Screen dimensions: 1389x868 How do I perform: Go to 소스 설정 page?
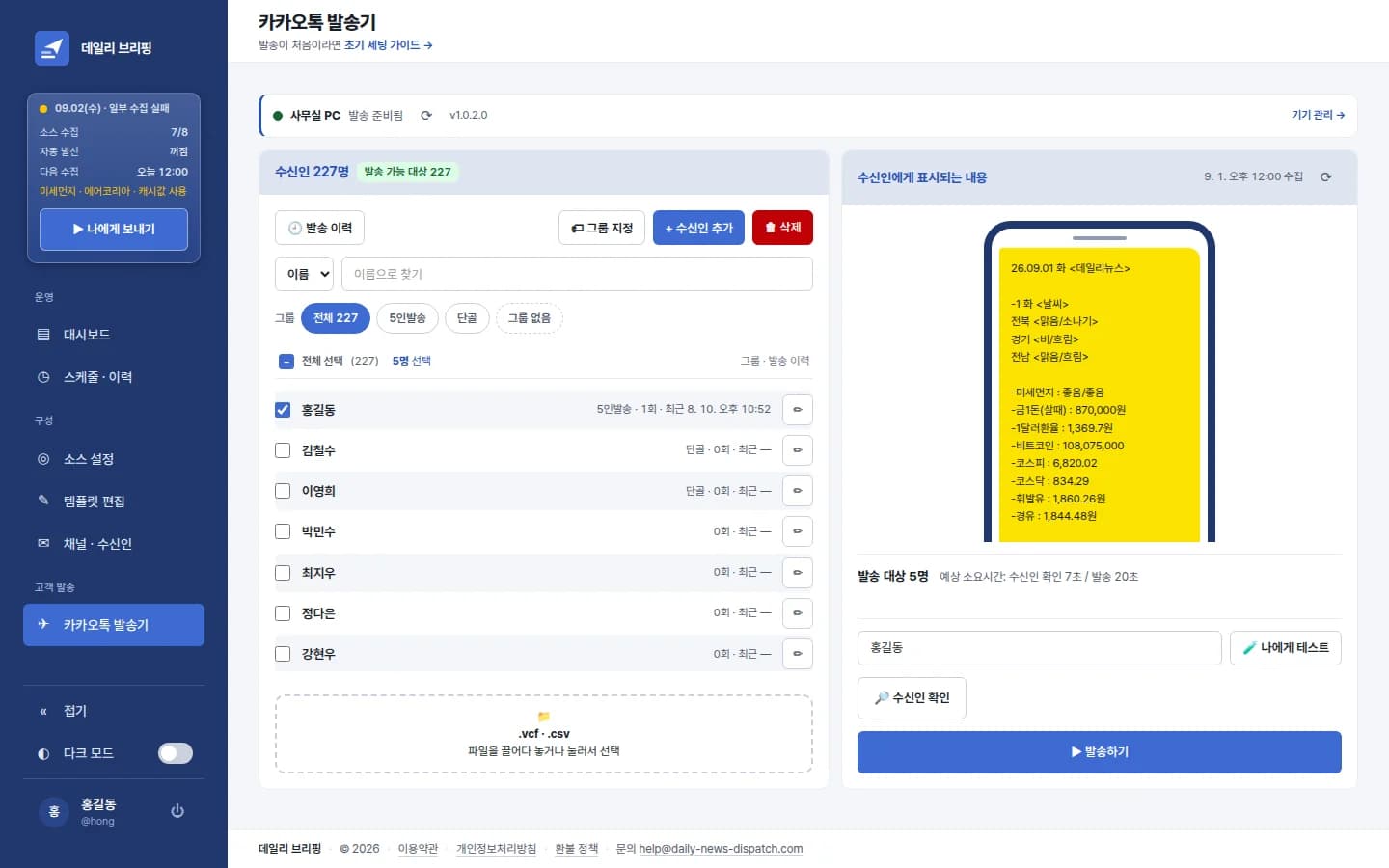click(114, 459)
